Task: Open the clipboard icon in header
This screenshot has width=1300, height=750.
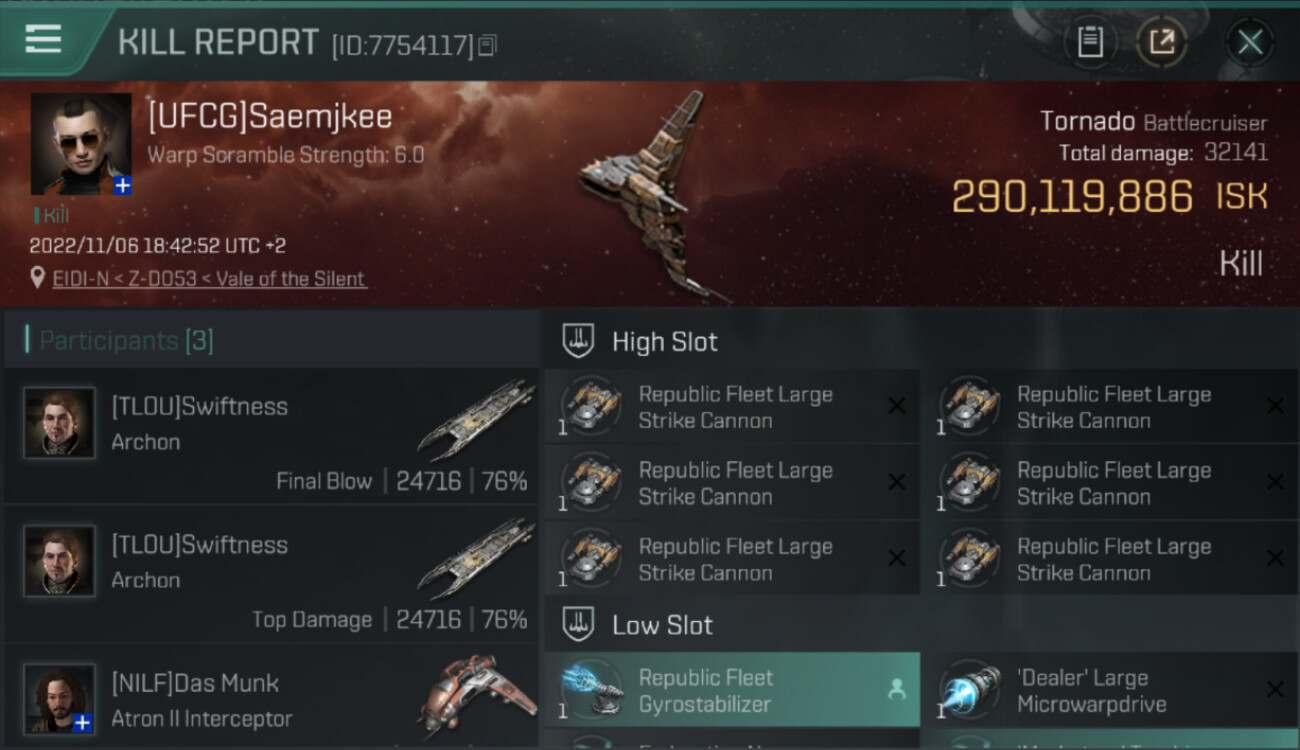Action: [x=1090, y=42]
